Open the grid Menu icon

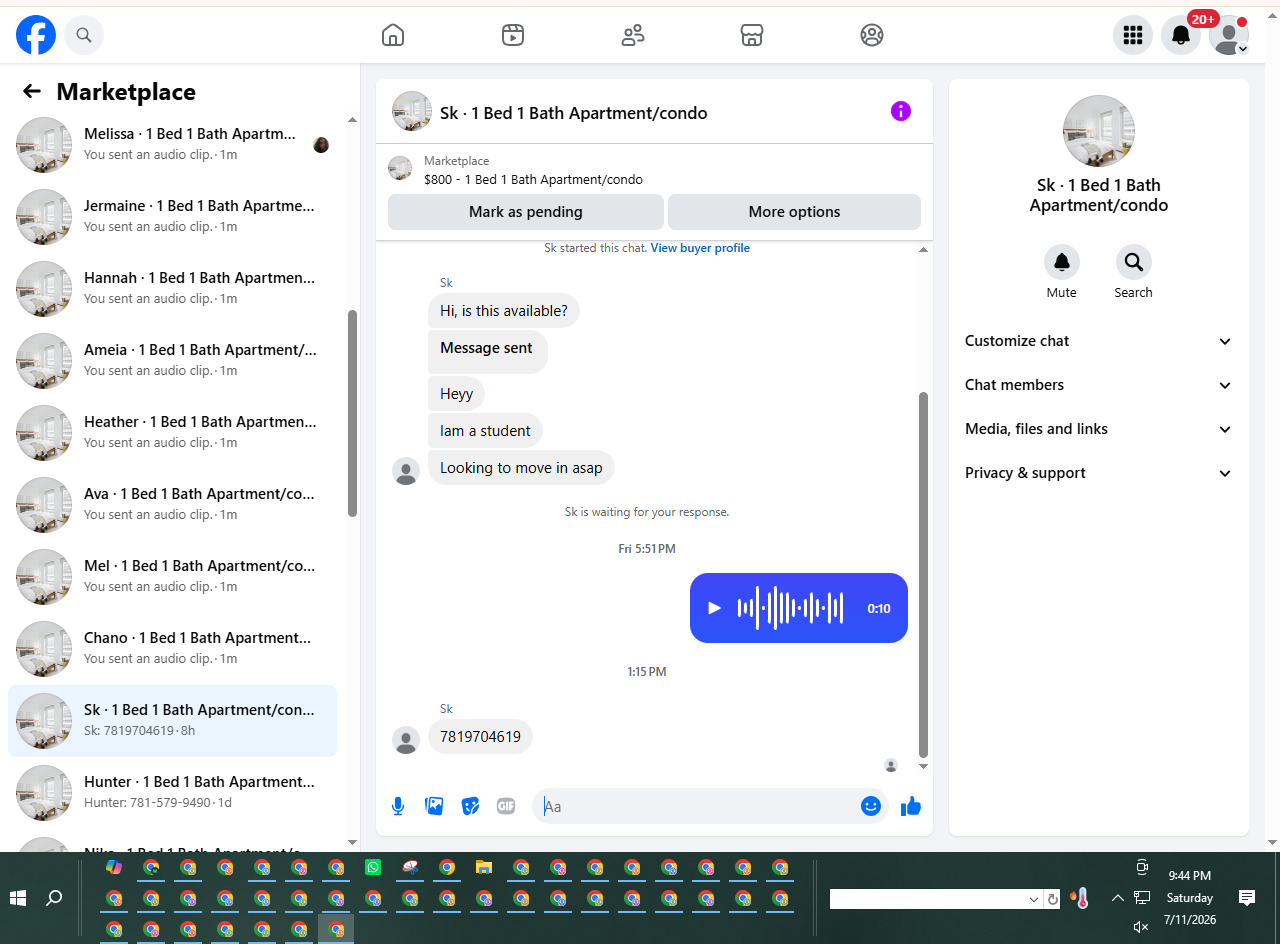(1133, 36)
